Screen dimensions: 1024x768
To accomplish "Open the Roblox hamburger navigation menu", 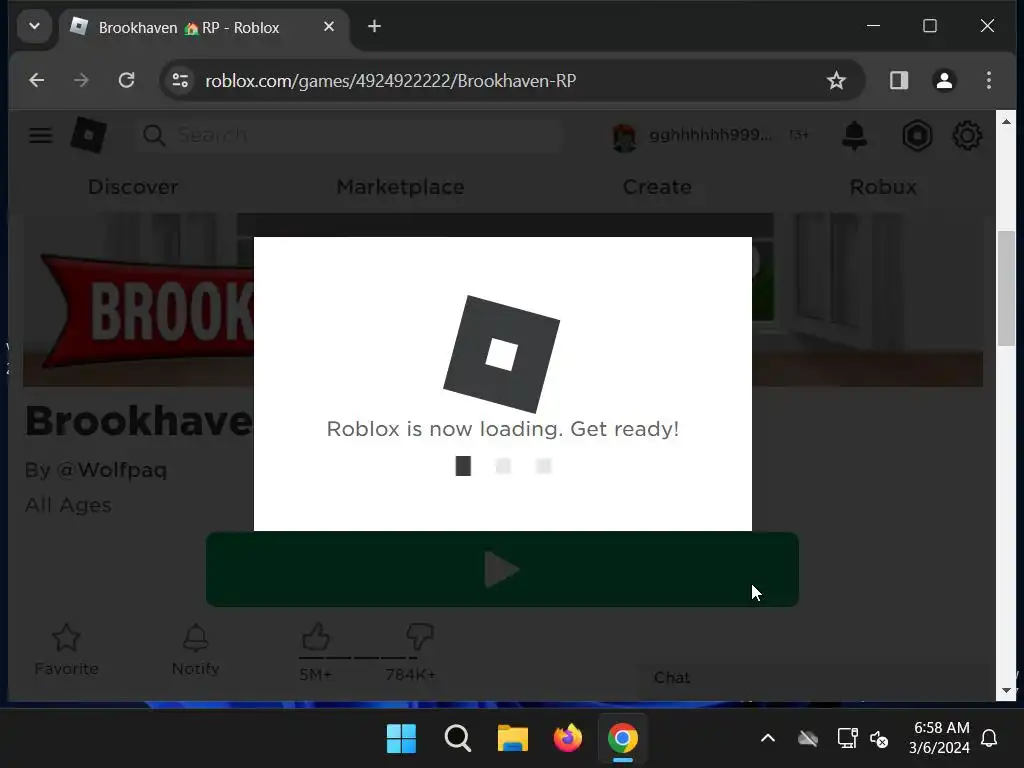I will pyautogui.click(x=40, y=135).
